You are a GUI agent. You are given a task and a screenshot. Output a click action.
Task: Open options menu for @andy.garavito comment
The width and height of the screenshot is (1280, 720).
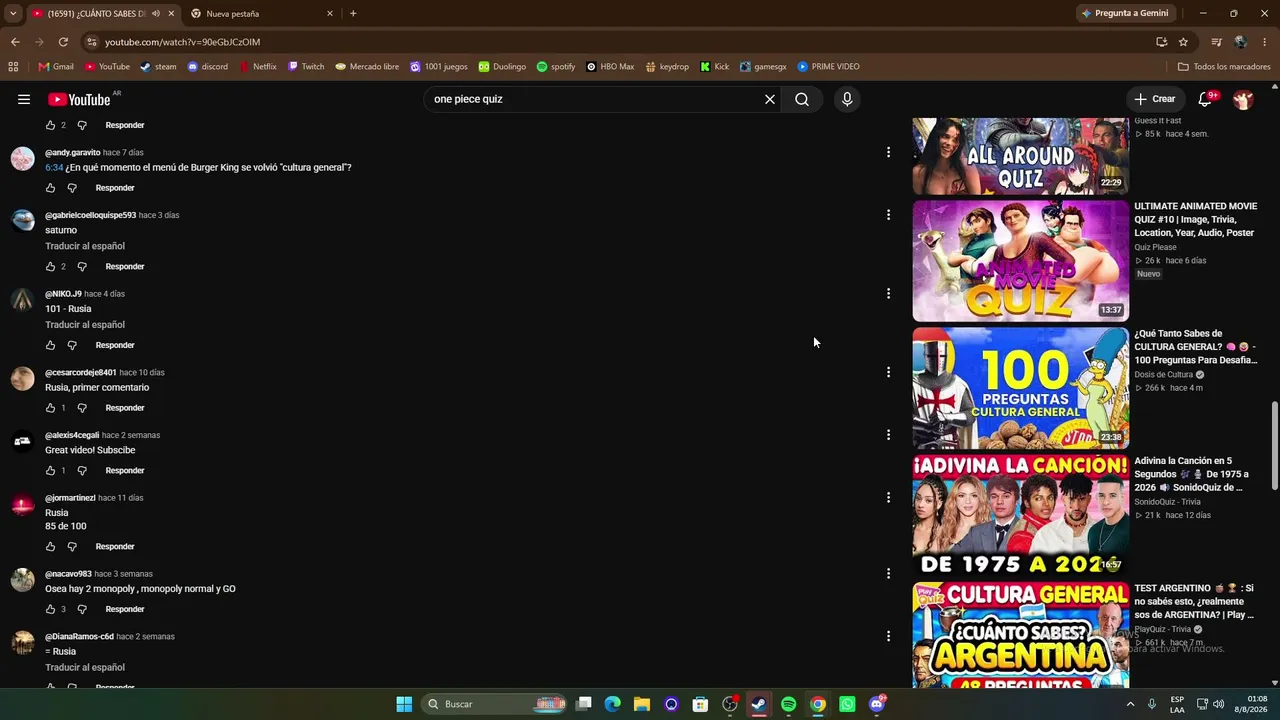[888, 152]
